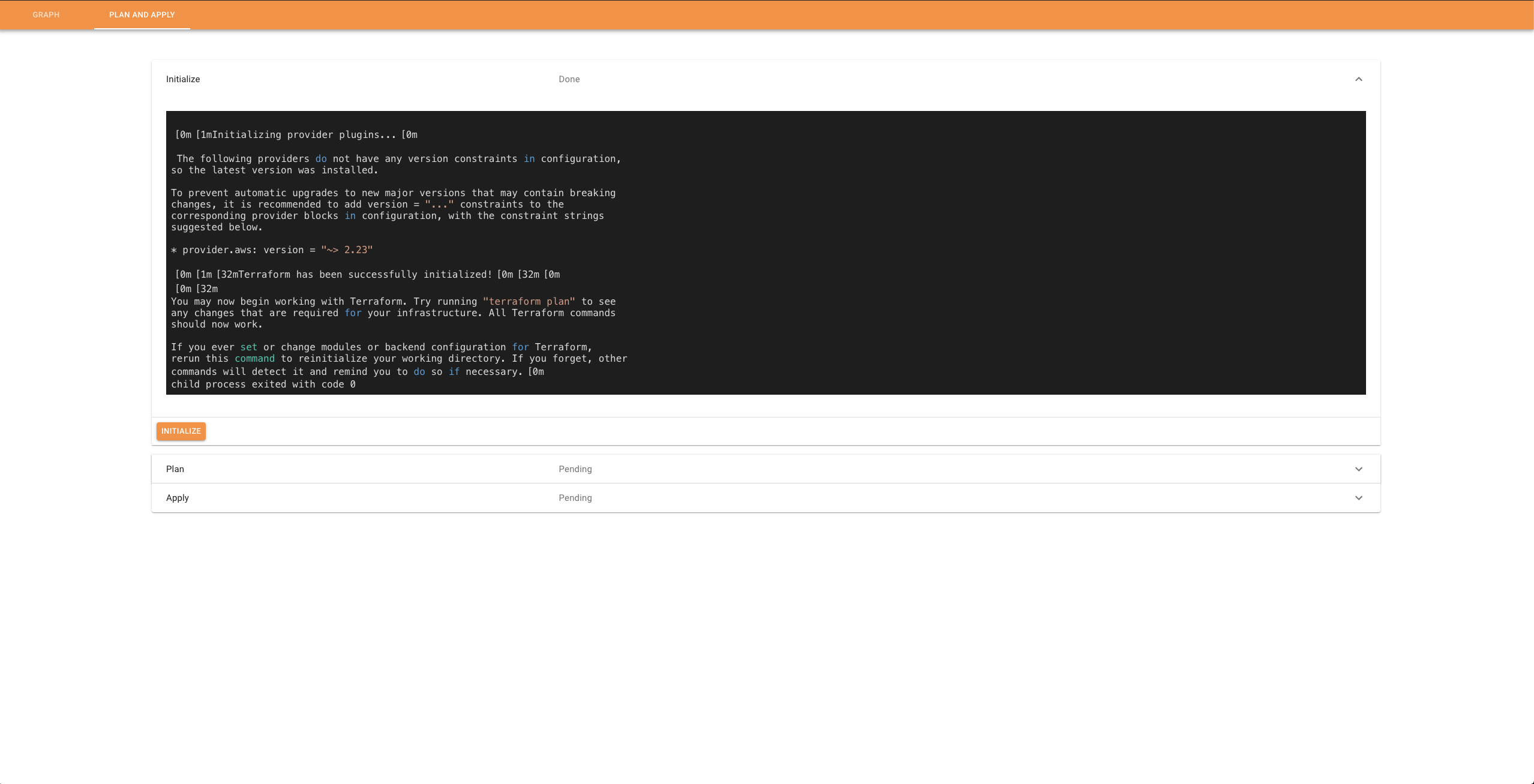Click the "~> 2.23" version string
Image resolution: width=1534 pixels, height=784 pixels.
347,250
